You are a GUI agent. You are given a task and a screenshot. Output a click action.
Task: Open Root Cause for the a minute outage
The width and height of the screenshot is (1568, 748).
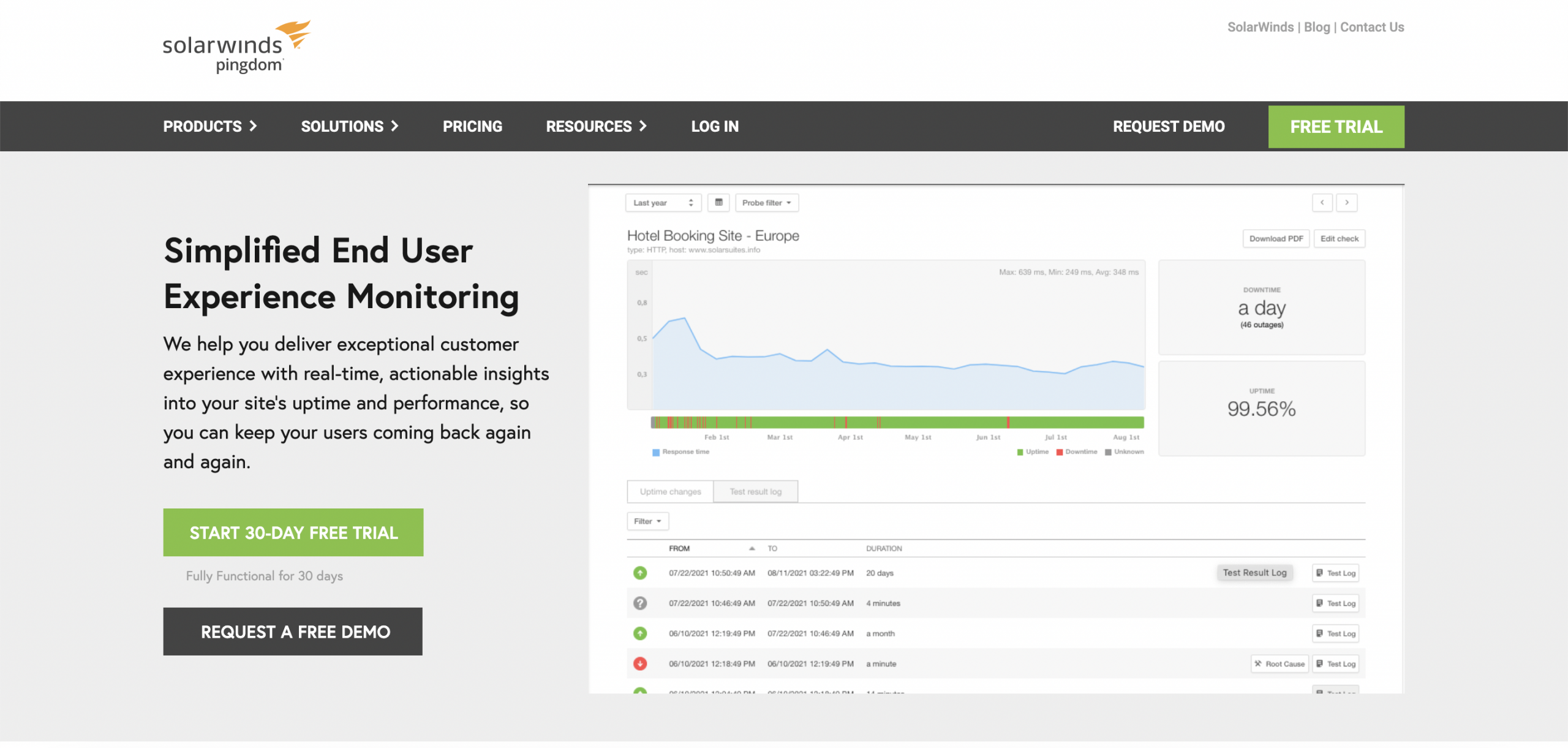[1280, 664]
